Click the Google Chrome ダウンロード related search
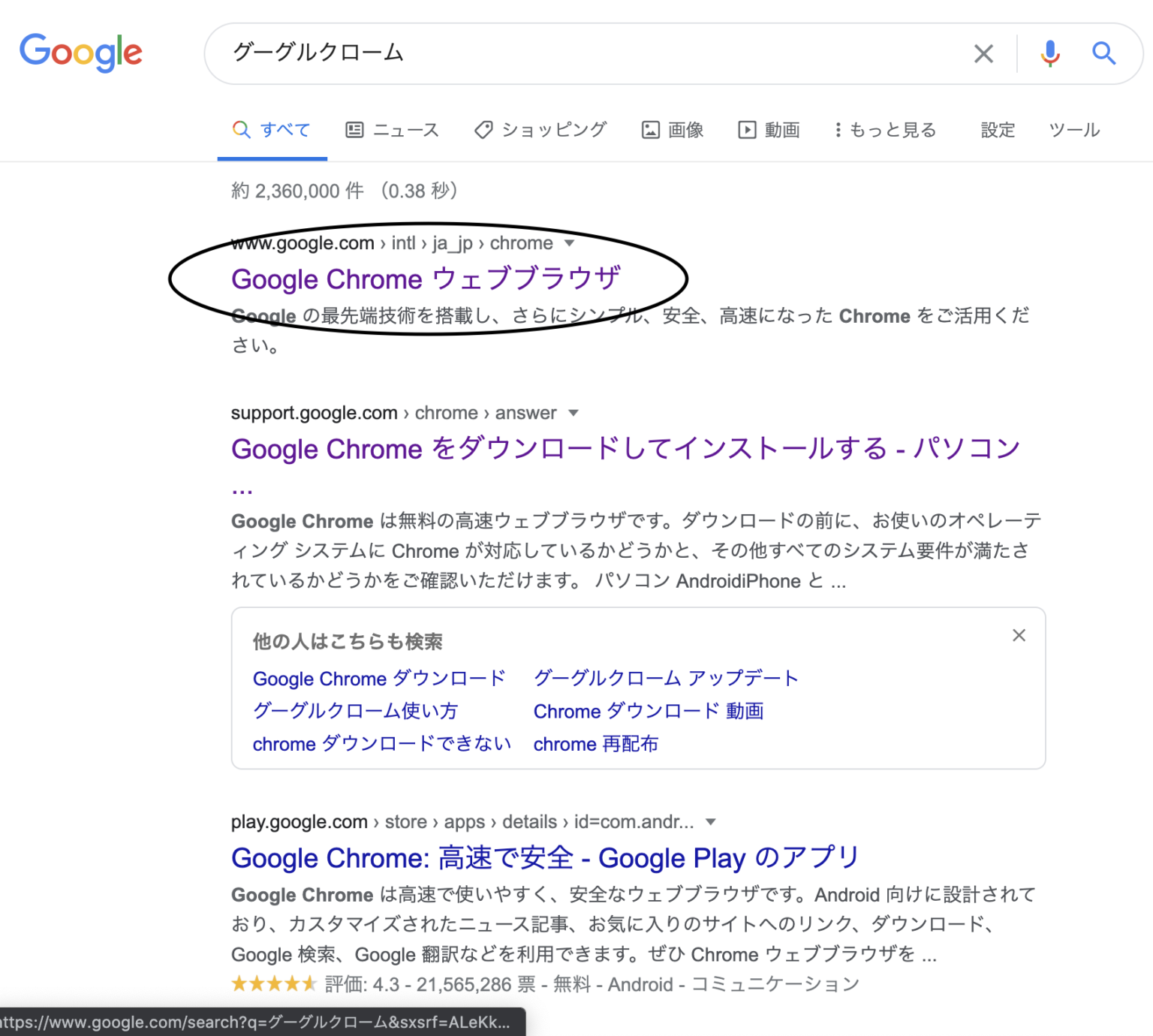Image resolution: width=1153 pixels, height=1036 pixels. point(378,678)
